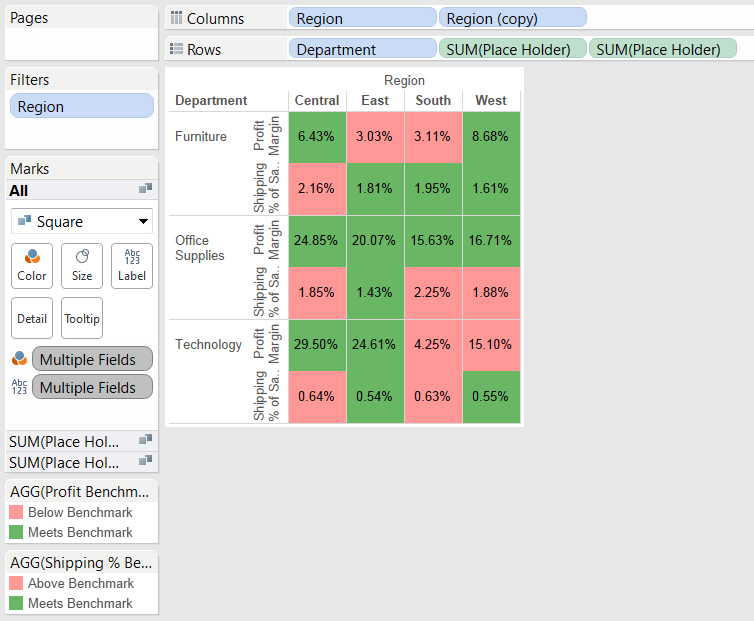Open the Square mark type dropdown
The width and height of the screenshot is (754, 621).
tap(82, 221)
